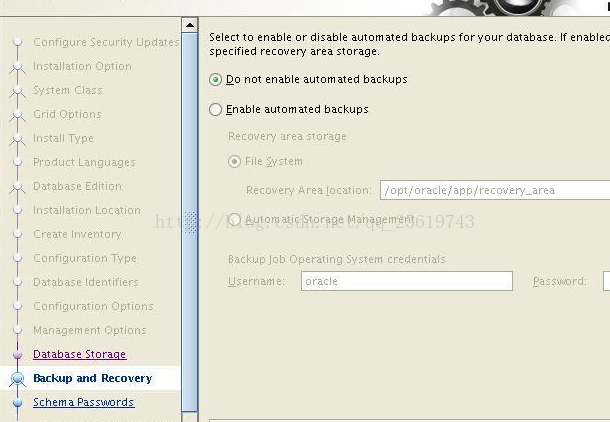610x422 pixels.
Task: Click Backup Job Operating System credentials label
Action: point(337,259)
